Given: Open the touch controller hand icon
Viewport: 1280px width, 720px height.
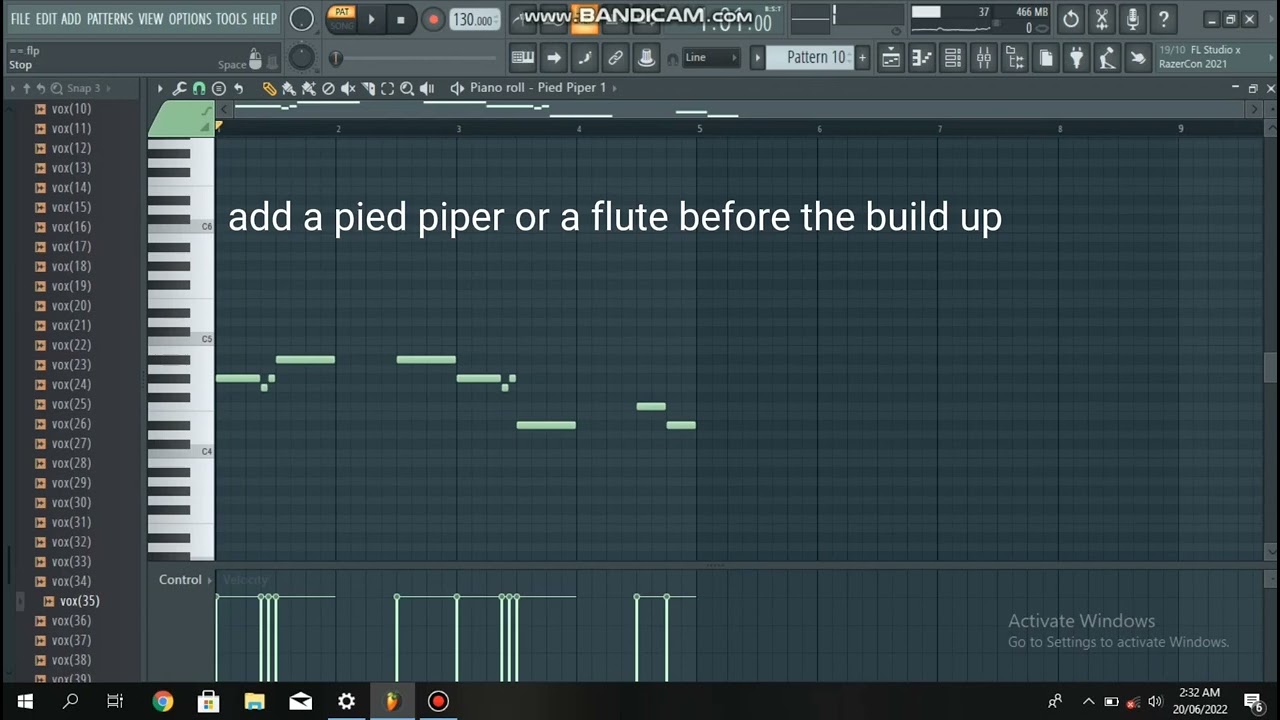Looking at the screenshot, I should pos(1138,58).
